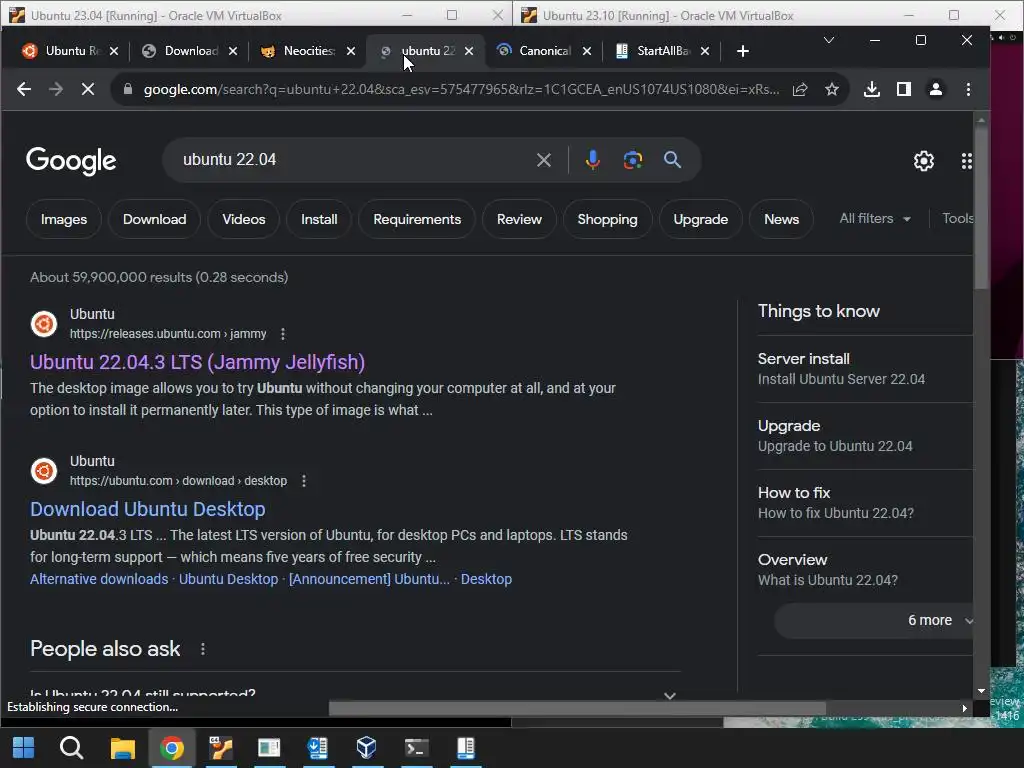Open options for the releases.ubuntu.com result
The height and width of the screenshot is (768, 1024).
coord(283,334)
